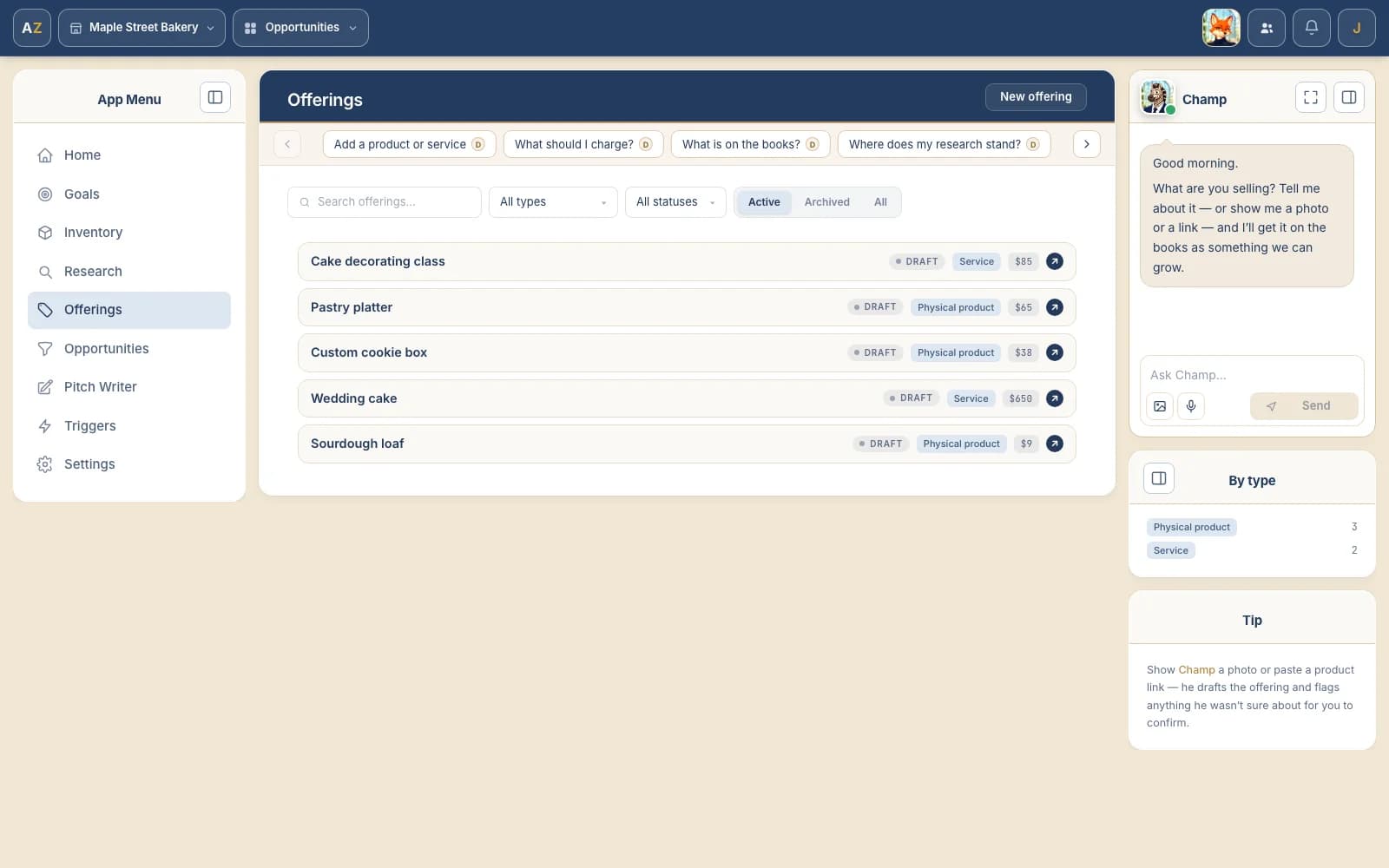1389x868 pixels.
Task: Open Pitch Writer menu item
Action: click(129, 387)
